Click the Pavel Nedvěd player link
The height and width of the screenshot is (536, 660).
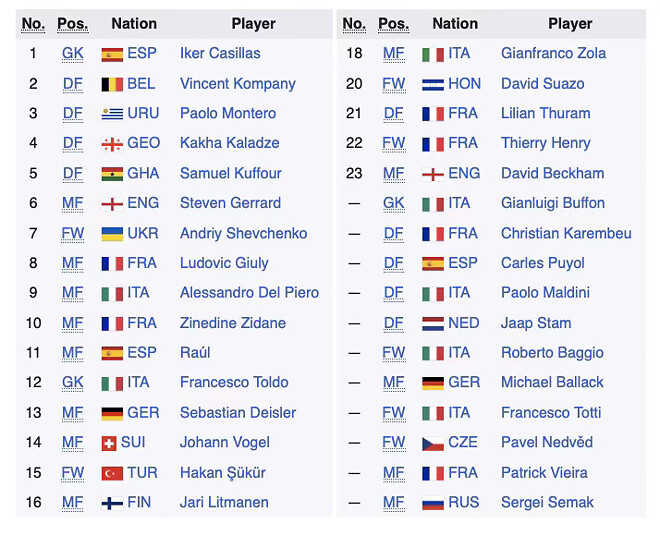[547, 442]
